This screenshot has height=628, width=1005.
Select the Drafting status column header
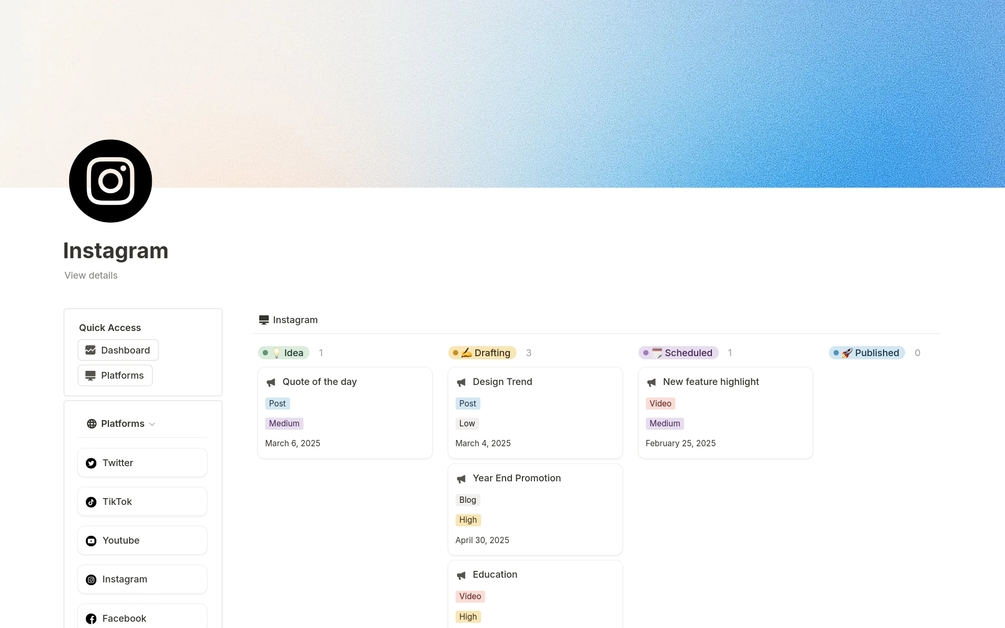[482, 352]
